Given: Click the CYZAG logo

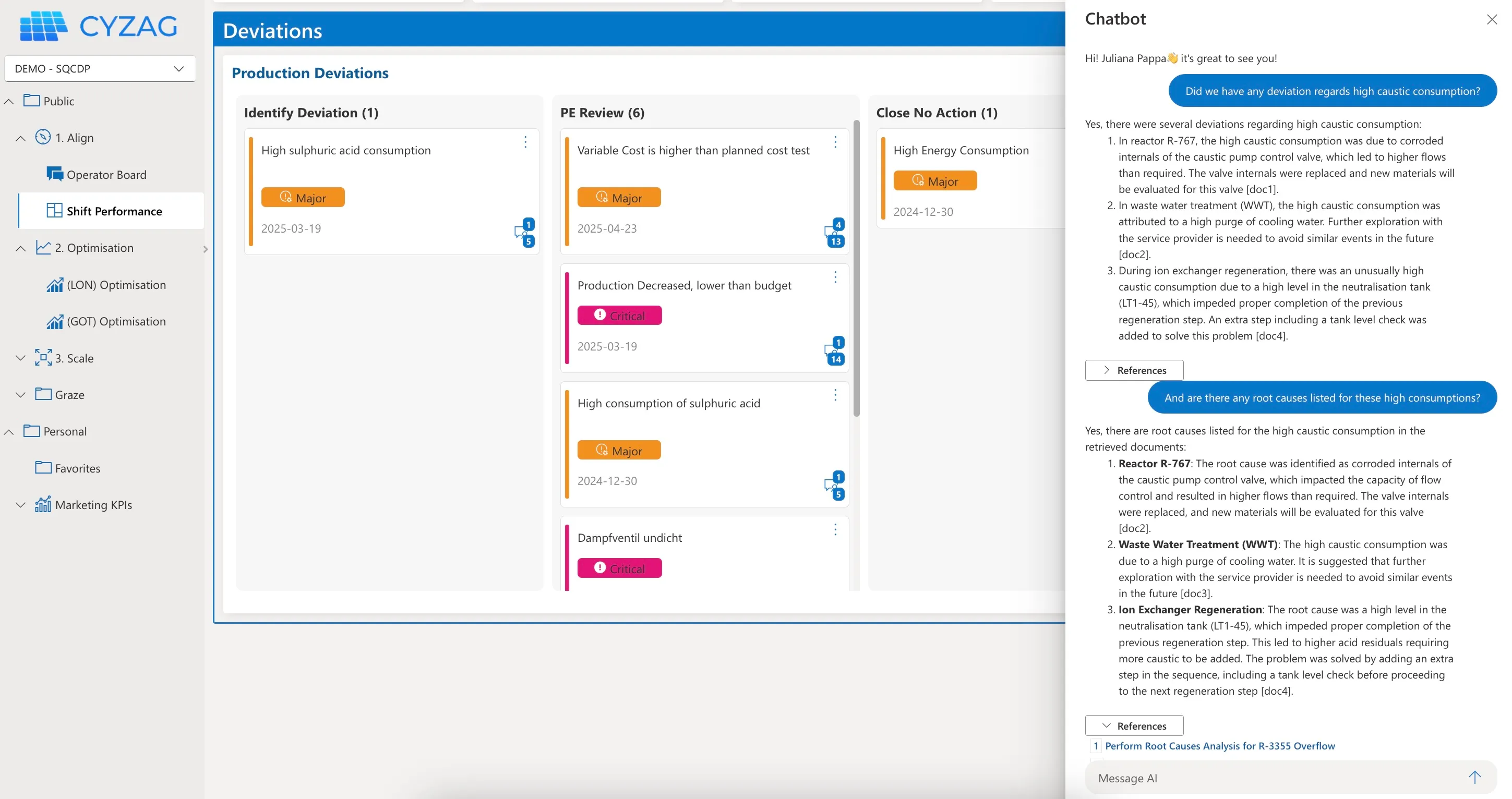Looking at the screenshot, I should coord(98,27).
